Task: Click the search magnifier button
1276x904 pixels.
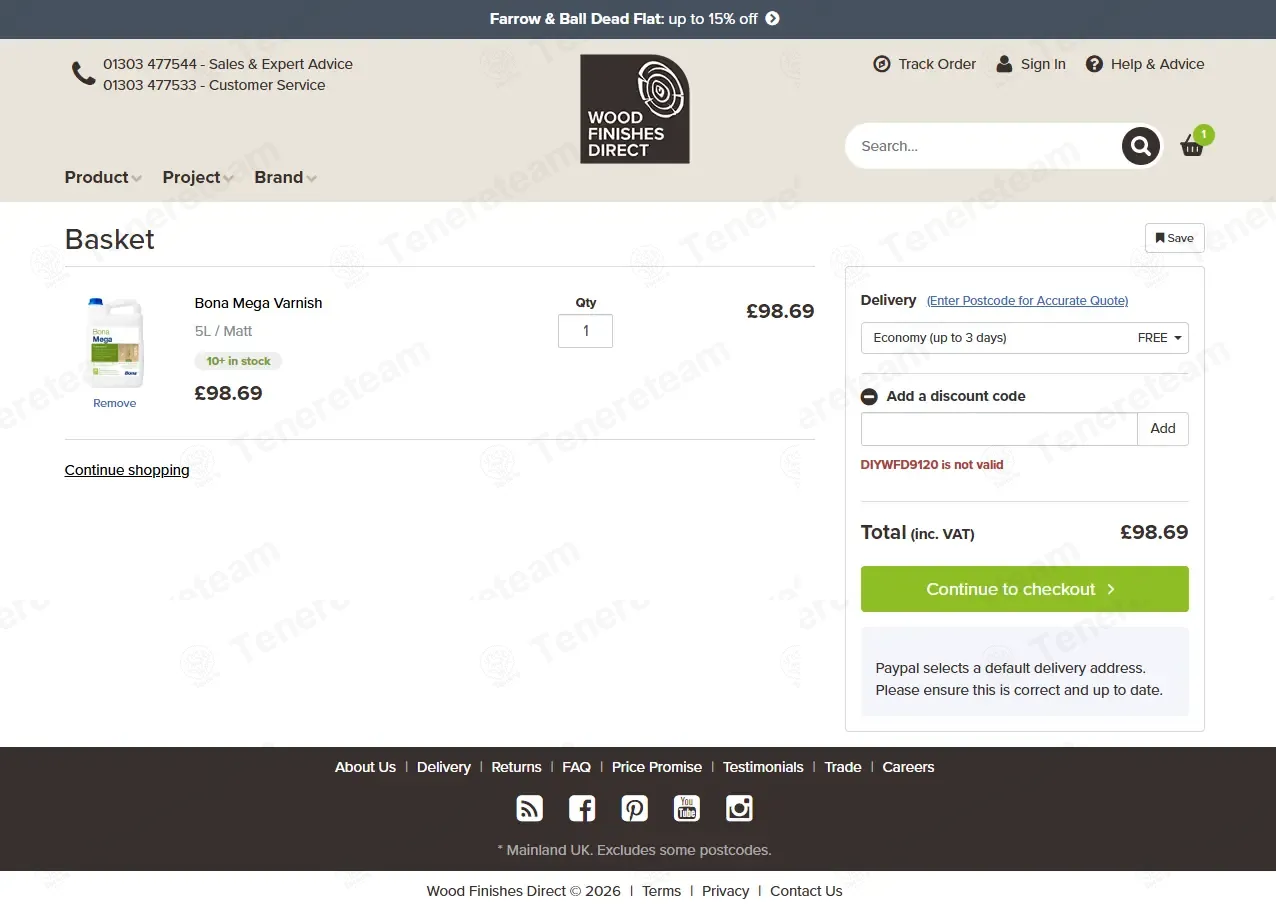Action: click(1140, 146)
